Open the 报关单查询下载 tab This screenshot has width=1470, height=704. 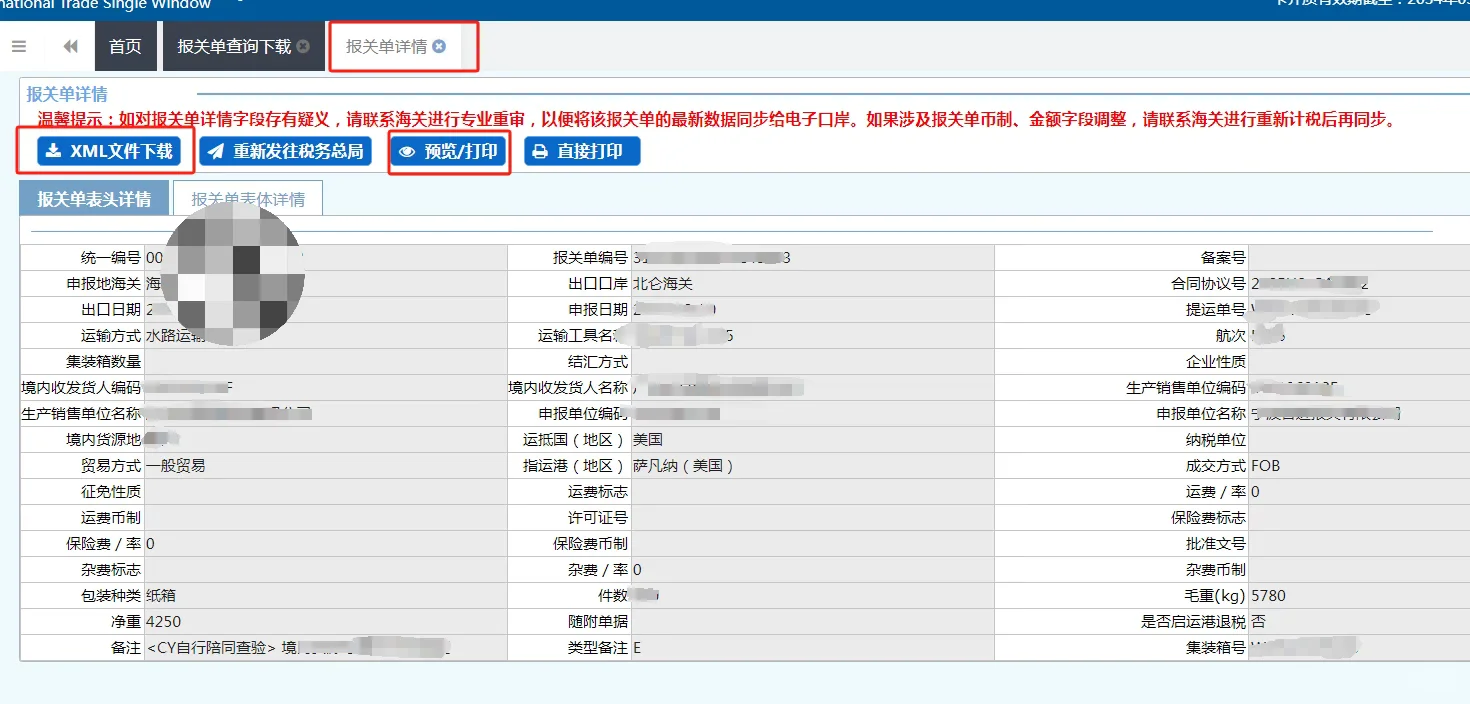pos(236,45)
